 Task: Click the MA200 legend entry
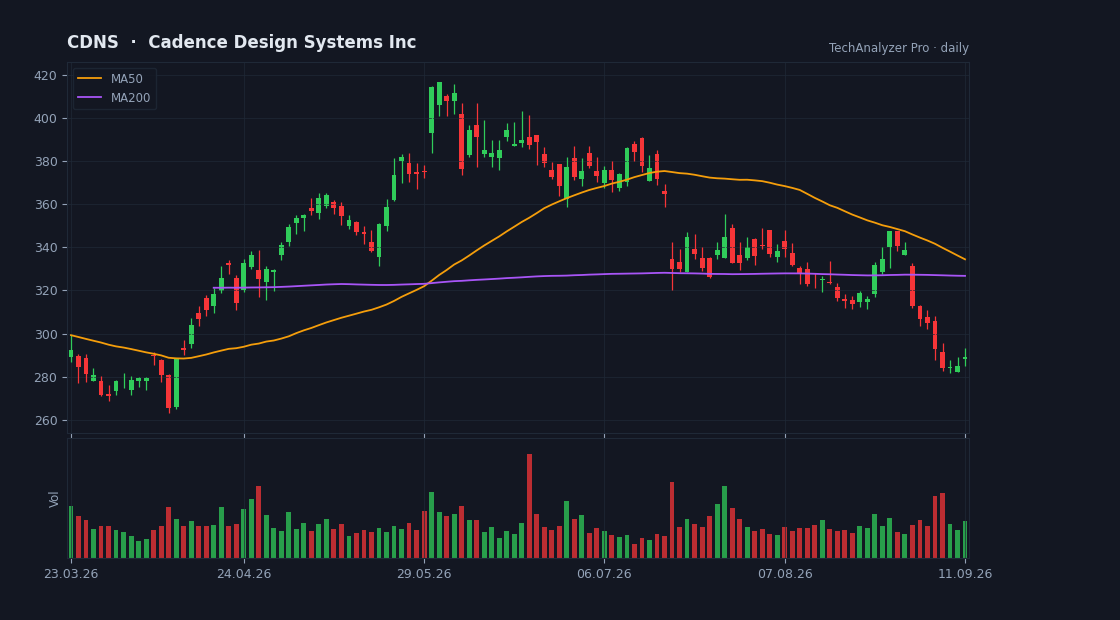(114, 98)
